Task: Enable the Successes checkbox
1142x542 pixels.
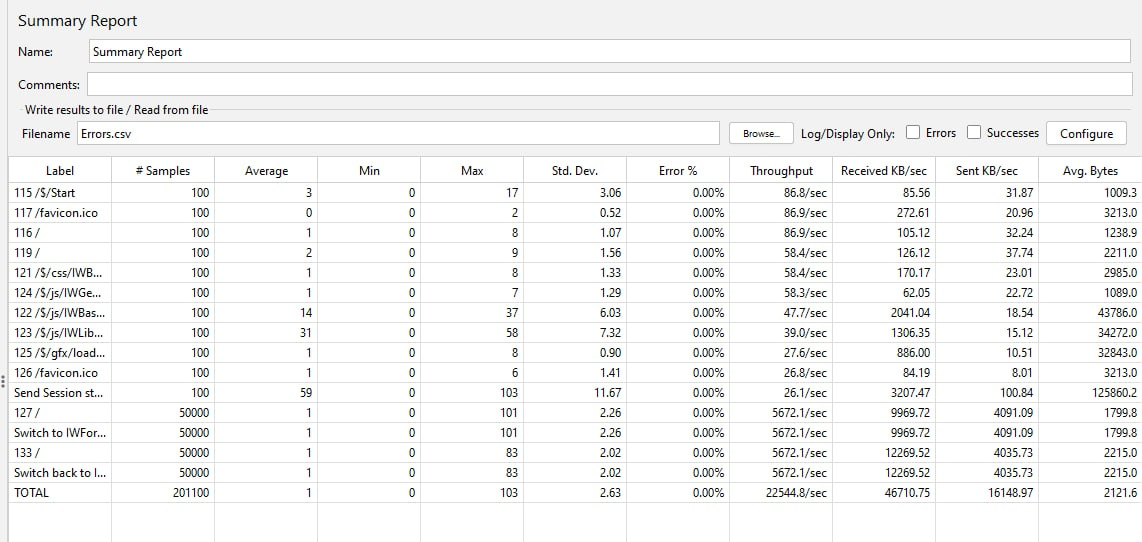Action: pyautogui.click(x=974, y=132)
